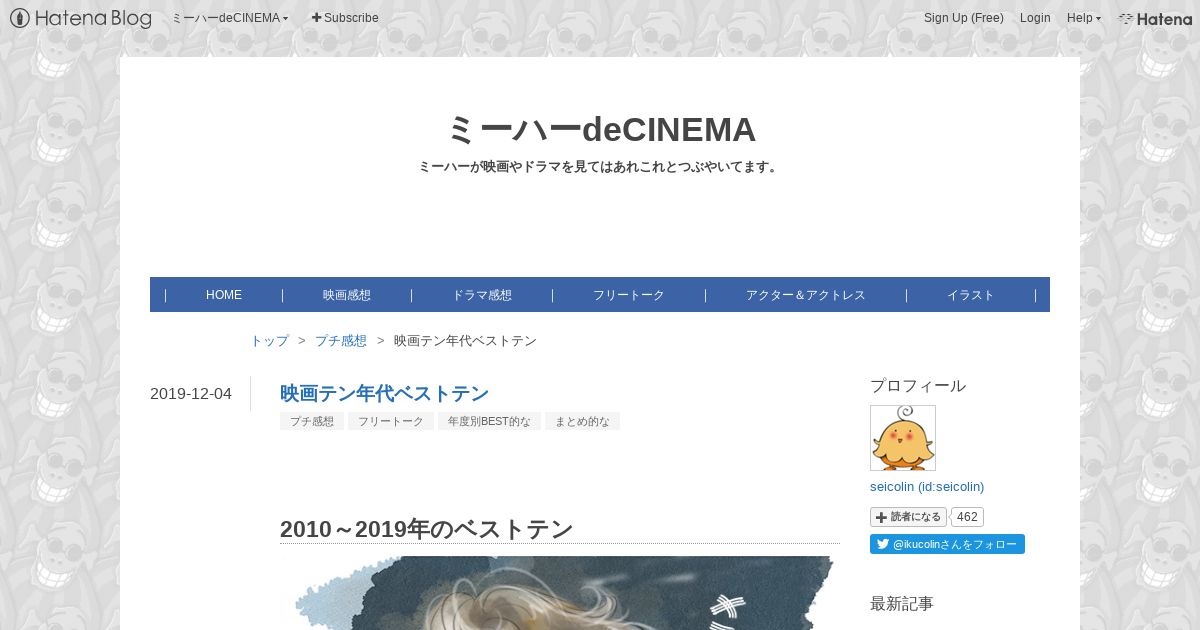Select the HOME navigation item

tap(224, 295)
